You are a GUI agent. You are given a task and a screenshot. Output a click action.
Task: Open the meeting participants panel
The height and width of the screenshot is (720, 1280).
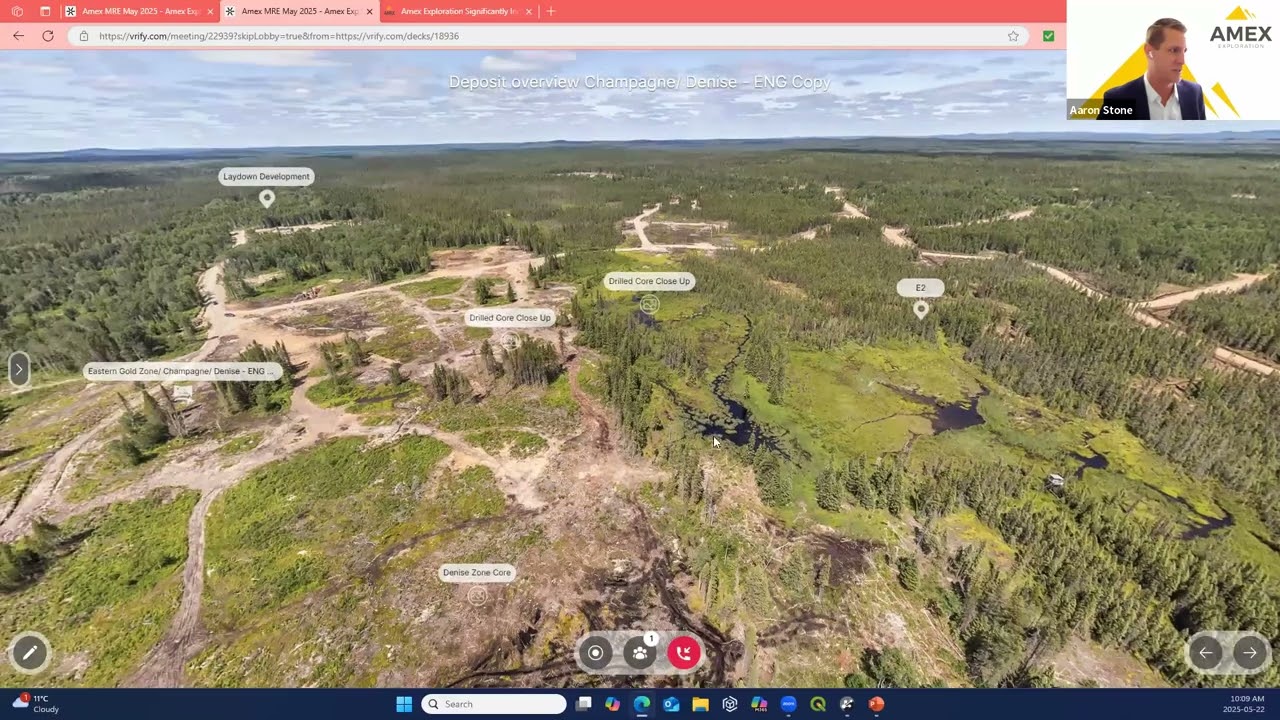pos(640,653)
